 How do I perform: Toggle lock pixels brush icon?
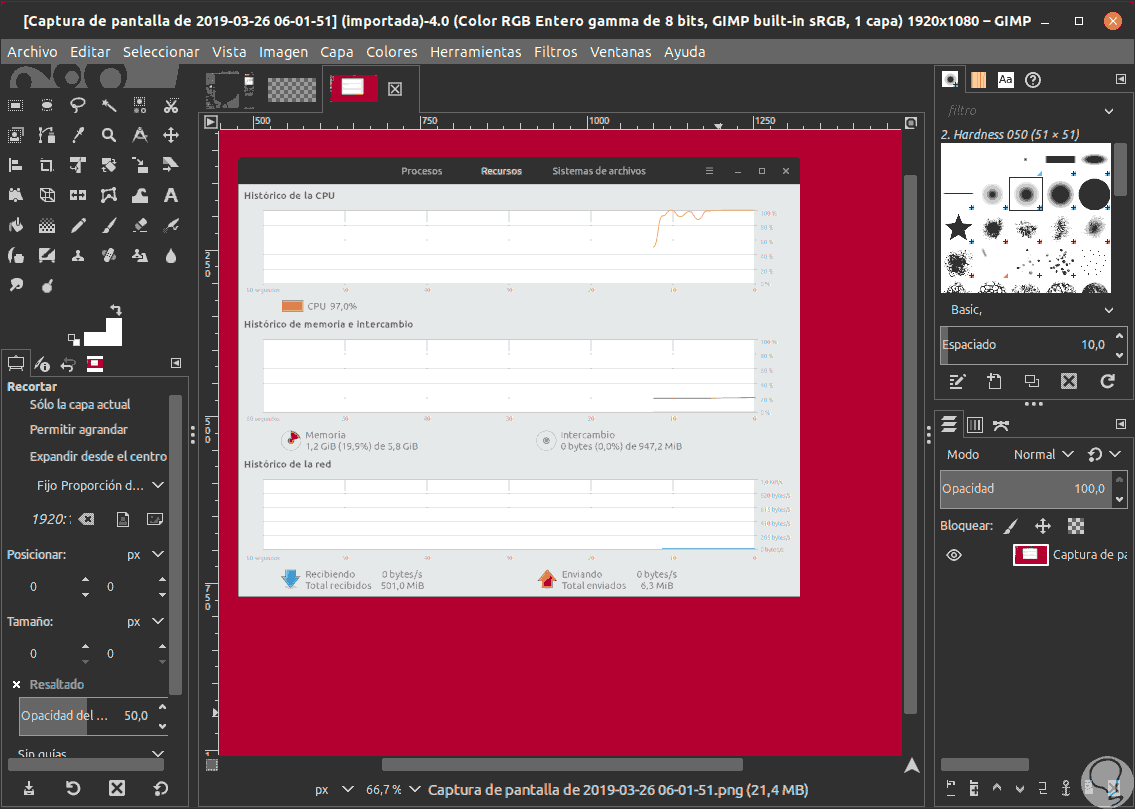coord(1010,526)
